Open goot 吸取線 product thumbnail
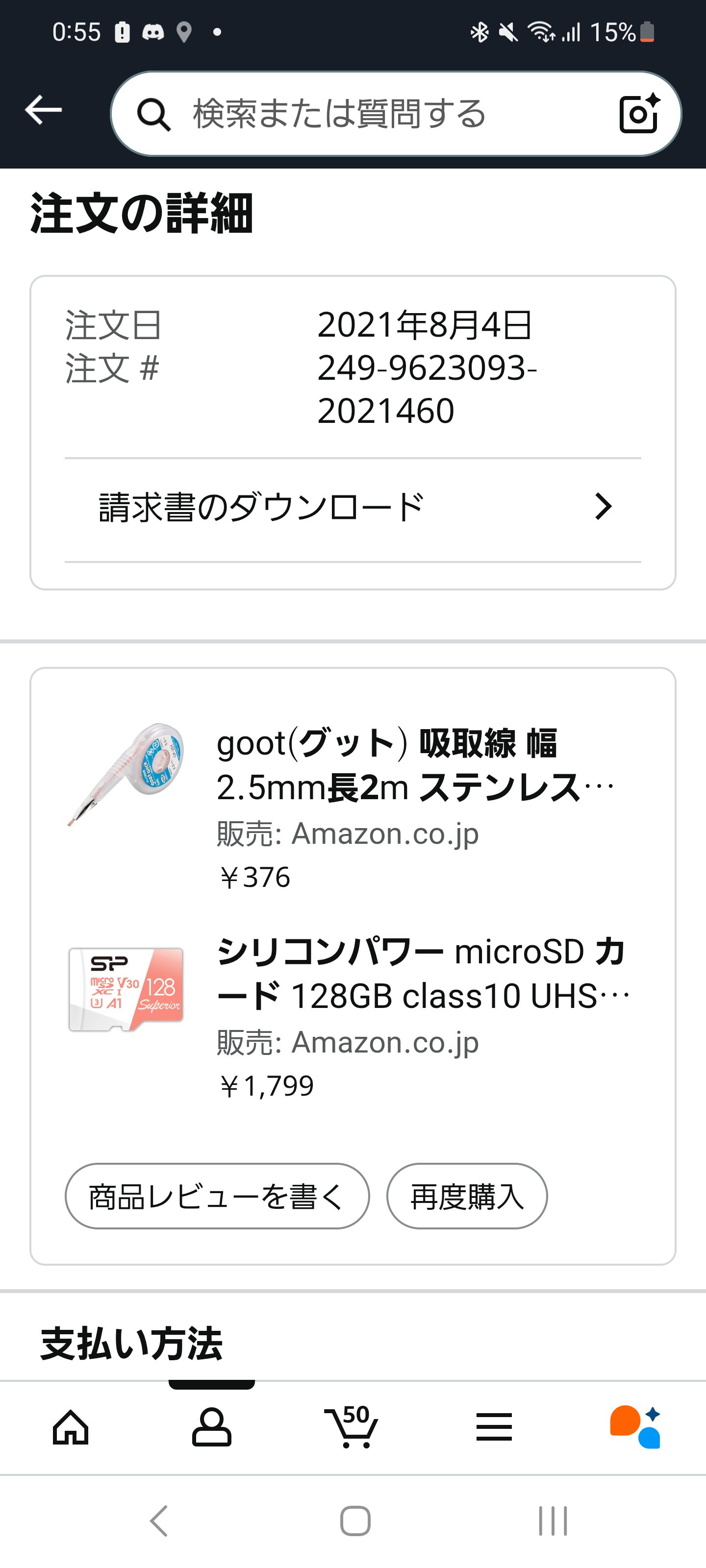 pos(126,774)
